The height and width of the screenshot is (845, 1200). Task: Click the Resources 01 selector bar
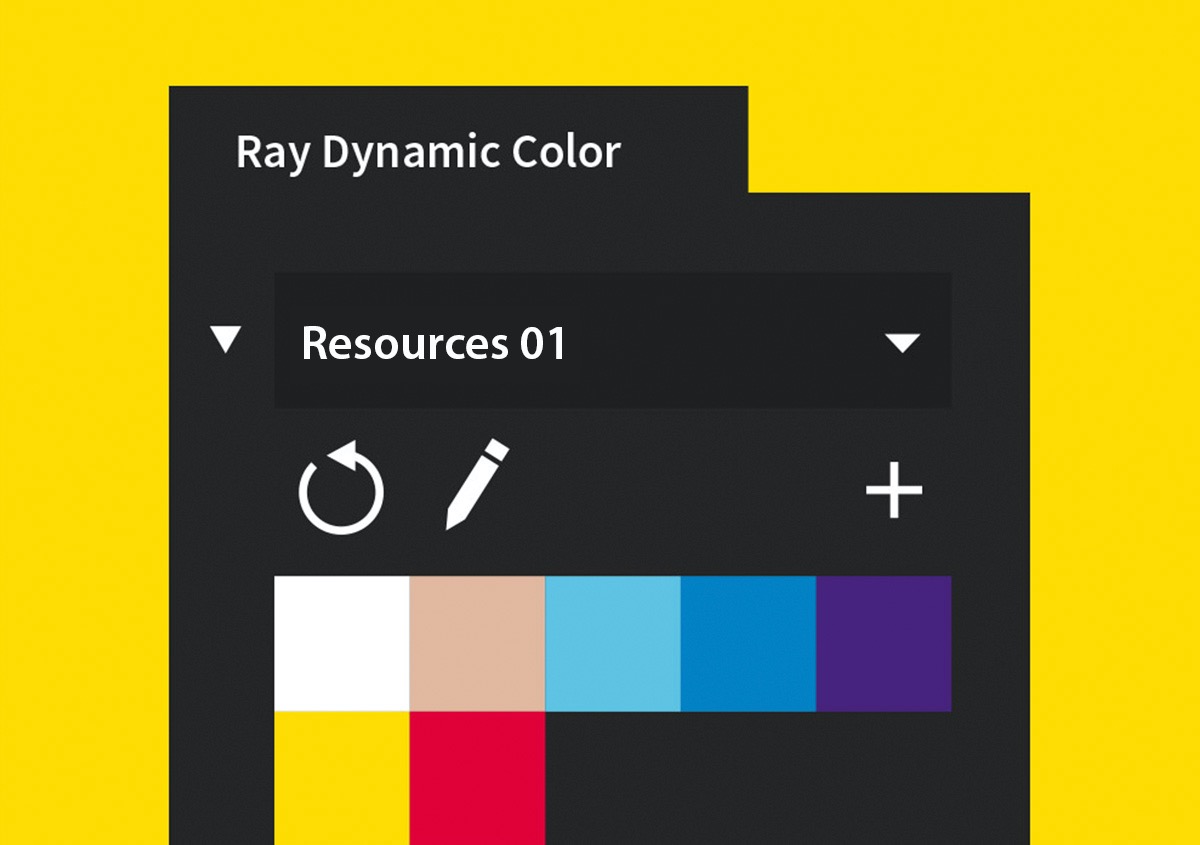610,340
